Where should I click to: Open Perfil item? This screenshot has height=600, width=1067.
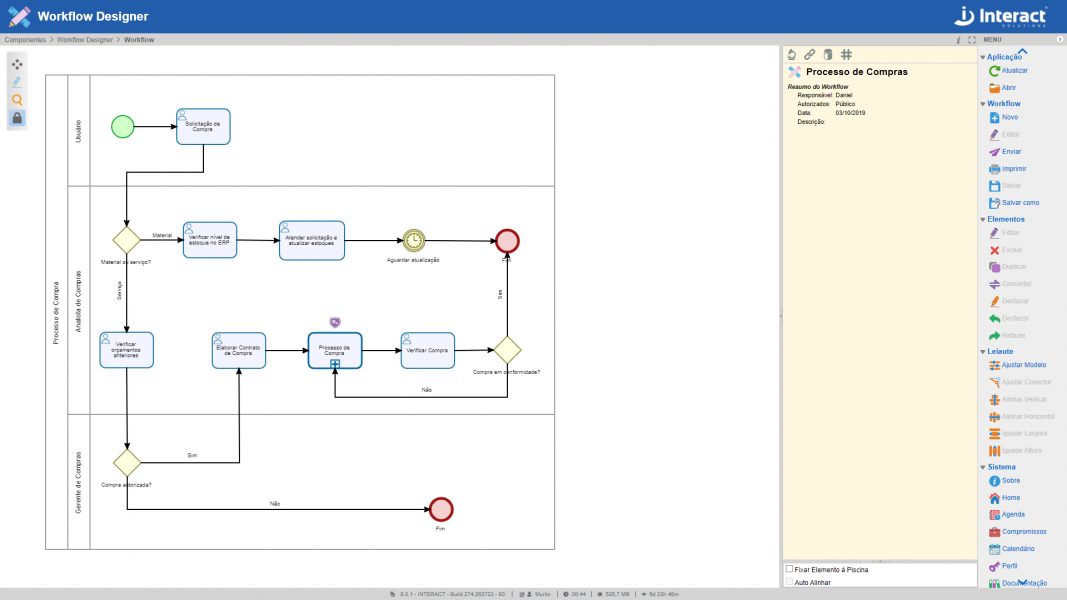(x=1003, y=566)
